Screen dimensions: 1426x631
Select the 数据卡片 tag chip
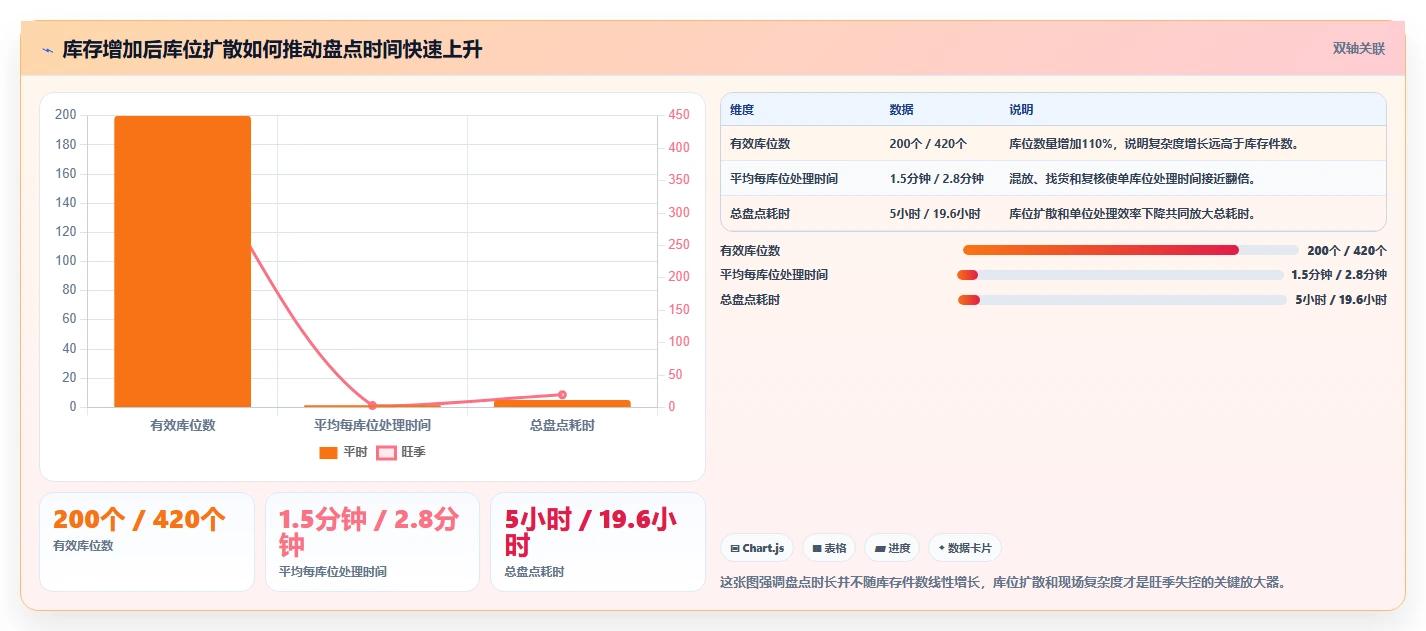pos(965,548)
